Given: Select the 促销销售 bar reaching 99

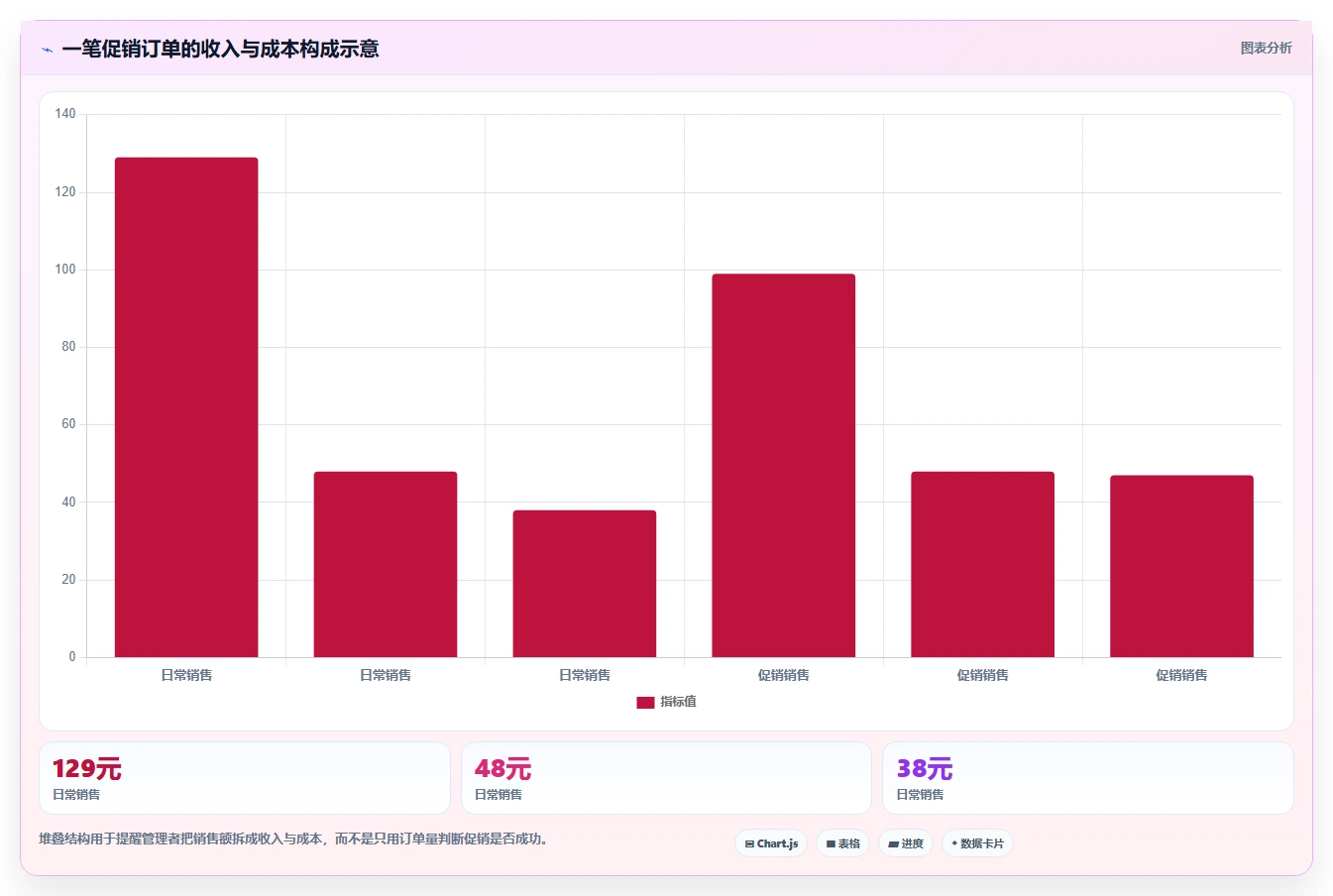Looking at the screenshot, I should click(x=784, y=466).
